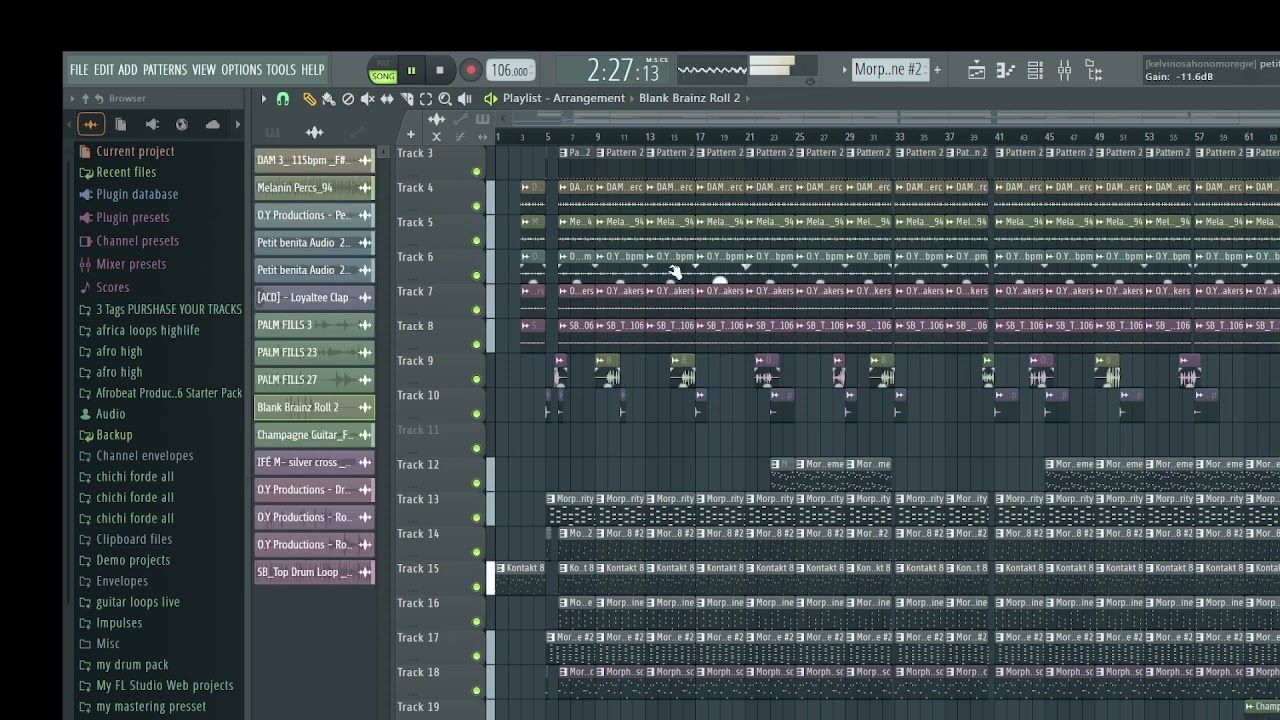Toggle the Browser via its toolbar icon

point(1094,70)
